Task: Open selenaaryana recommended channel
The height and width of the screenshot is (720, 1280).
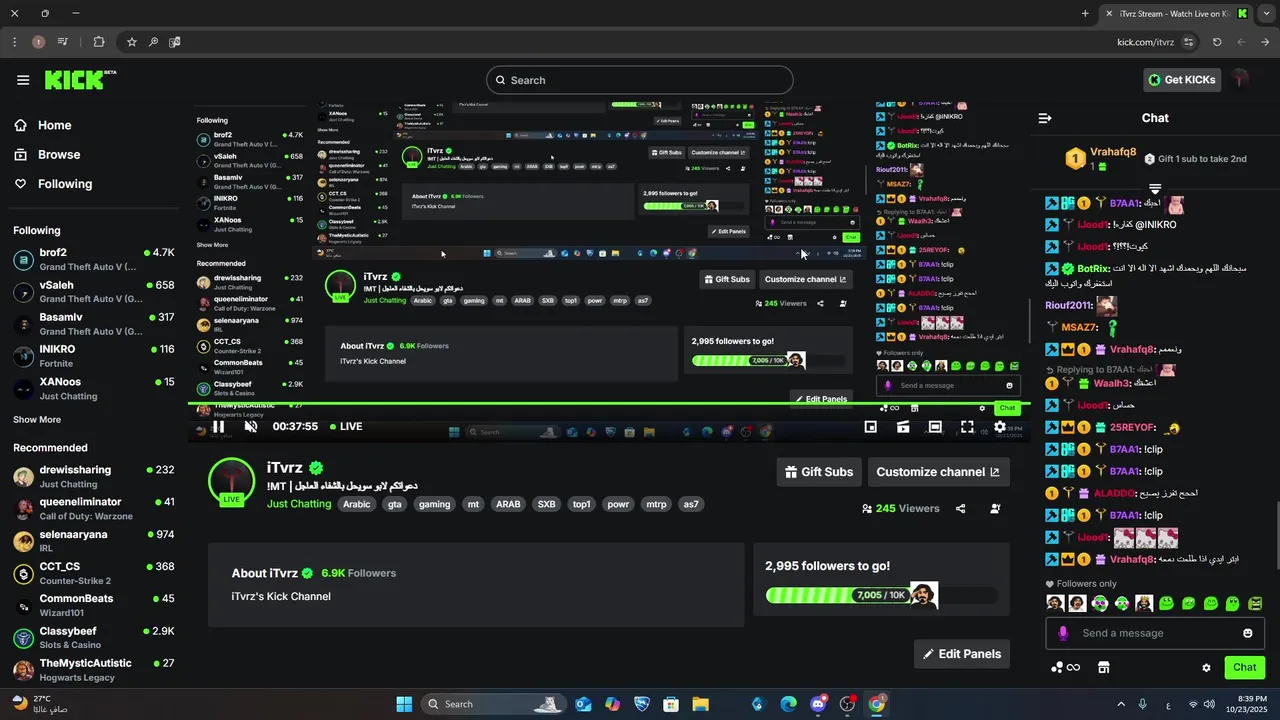Action: (x=94, y=541)
